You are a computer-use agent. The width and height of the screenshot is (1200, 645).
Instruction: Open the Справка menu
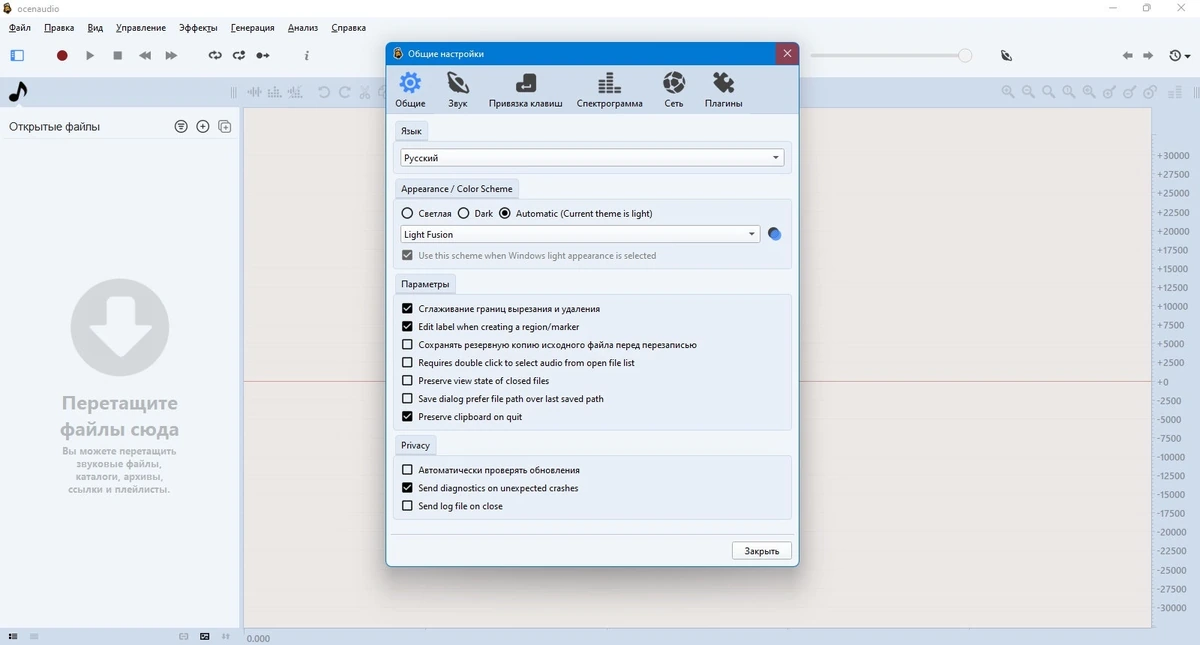click(x=348, y=28)
